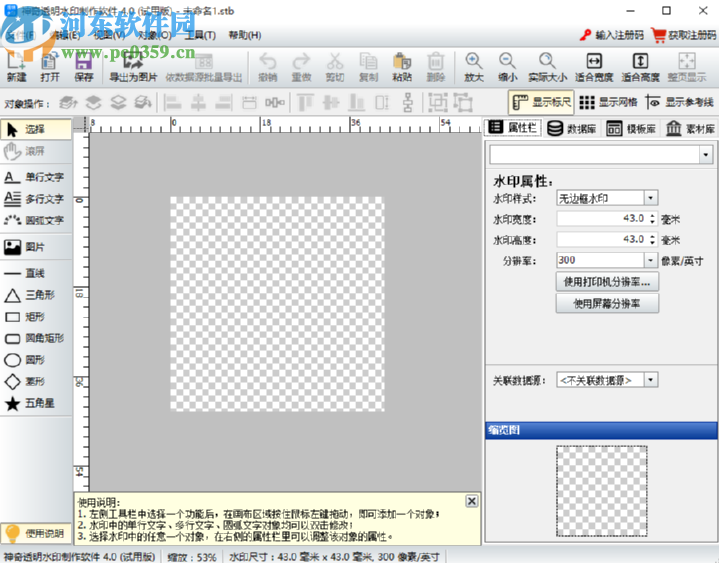Toggle 显示网格 grid display
Viewport: 719px width, 563px height.
coord(609,102)
